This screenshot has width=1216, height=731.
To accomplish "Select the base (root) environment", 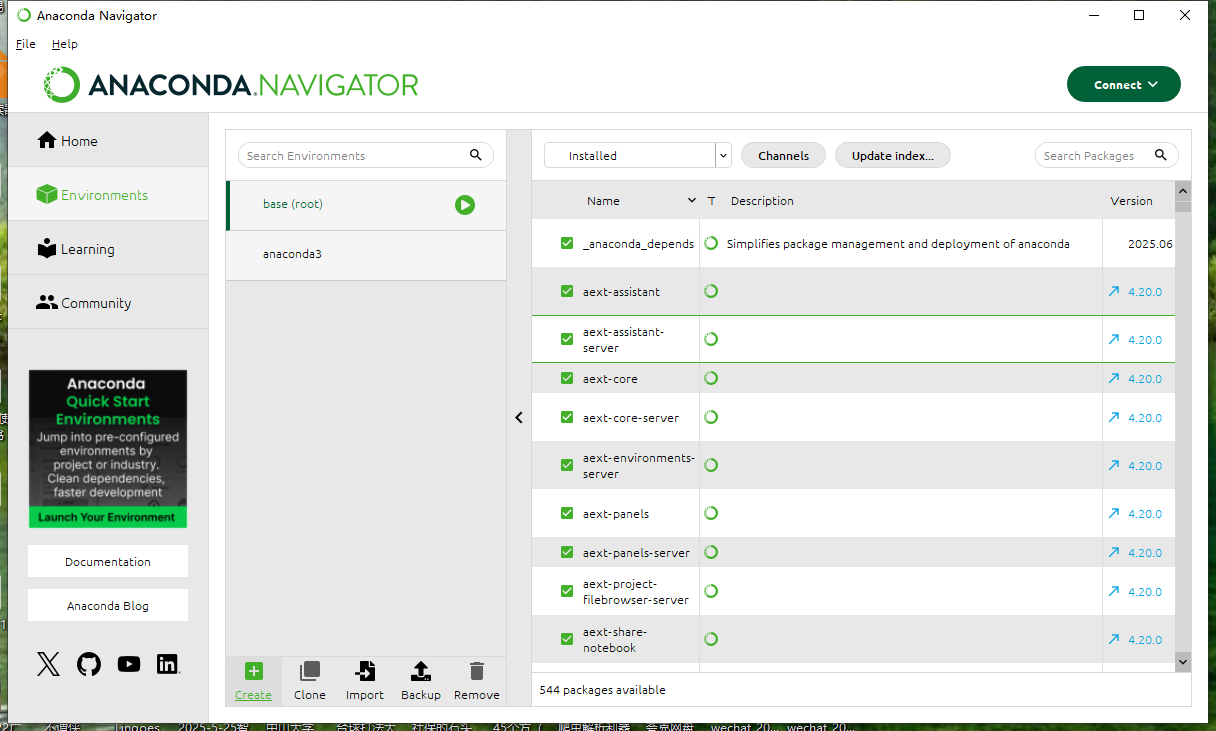I will point(366,205).
